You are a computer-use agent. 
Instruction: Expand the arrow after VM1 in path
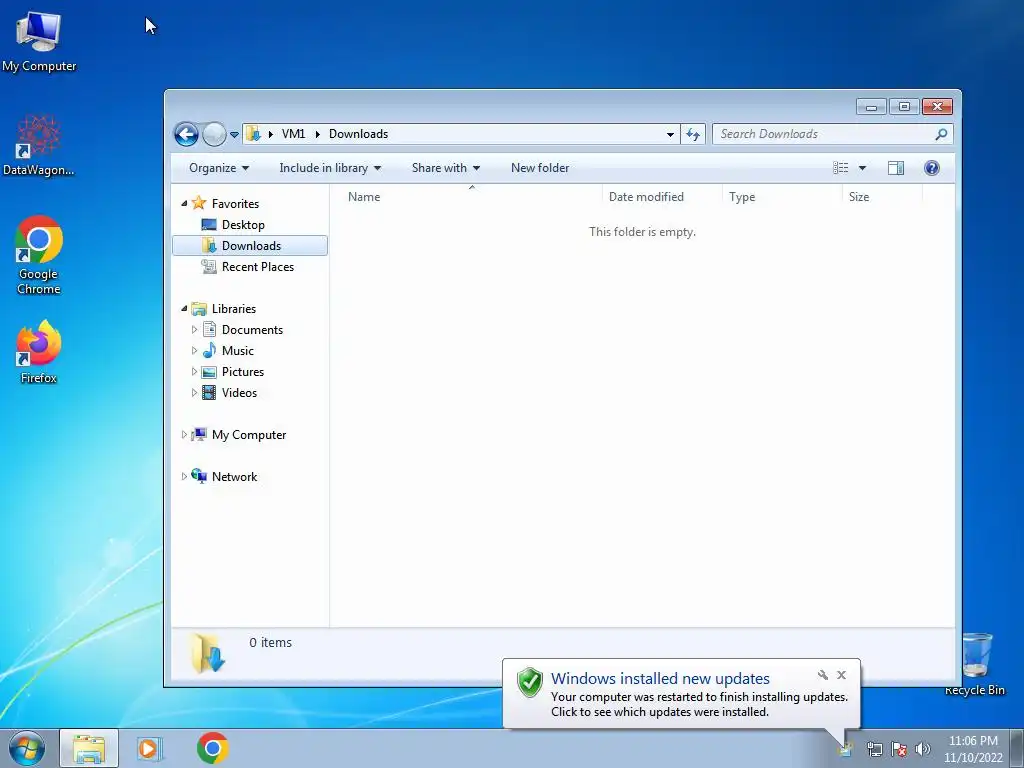pos(317,134)
